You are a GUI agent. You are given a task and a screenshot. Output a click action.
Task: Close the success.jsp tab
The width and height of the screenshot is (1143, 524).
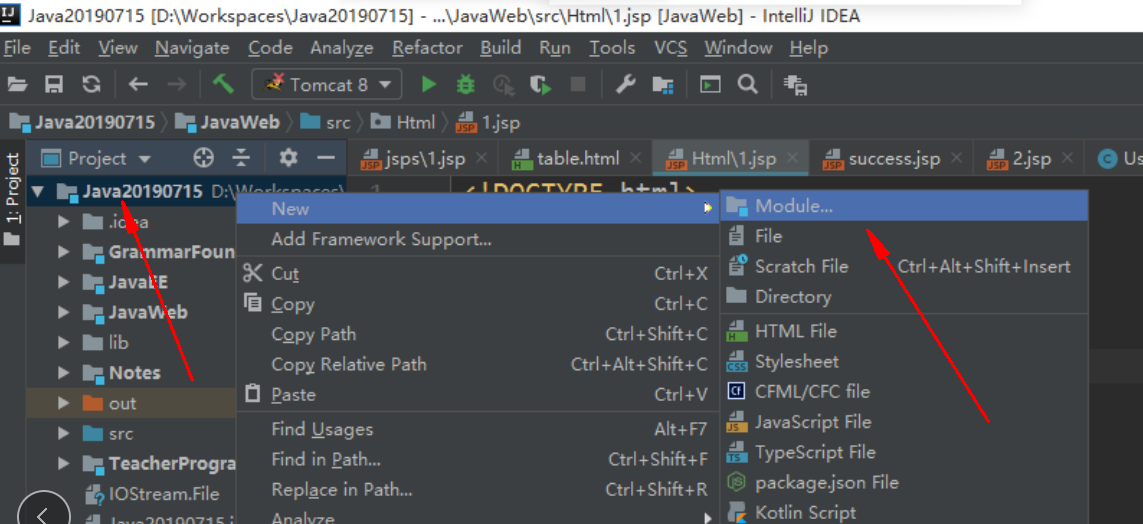tap(957, 157)
